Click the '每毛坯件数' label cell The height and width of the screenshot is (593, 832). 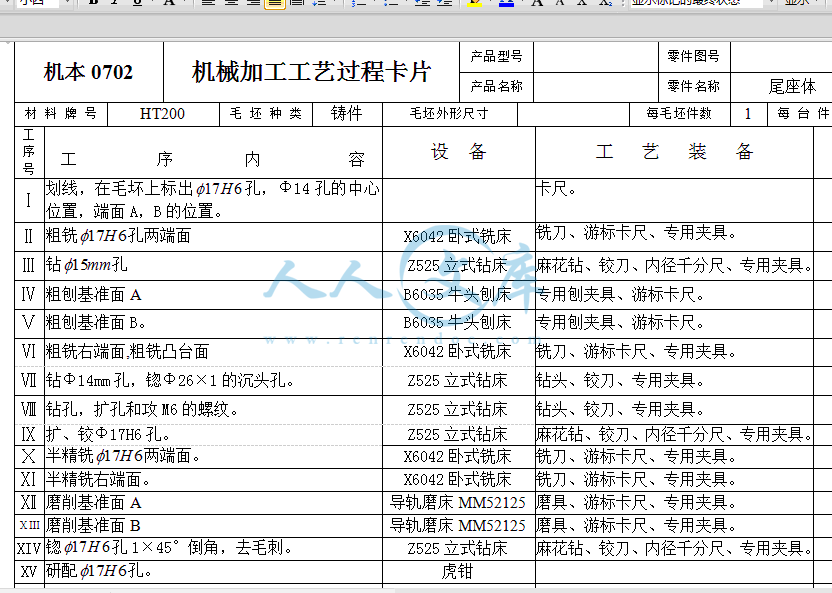[x=679, y=114]
